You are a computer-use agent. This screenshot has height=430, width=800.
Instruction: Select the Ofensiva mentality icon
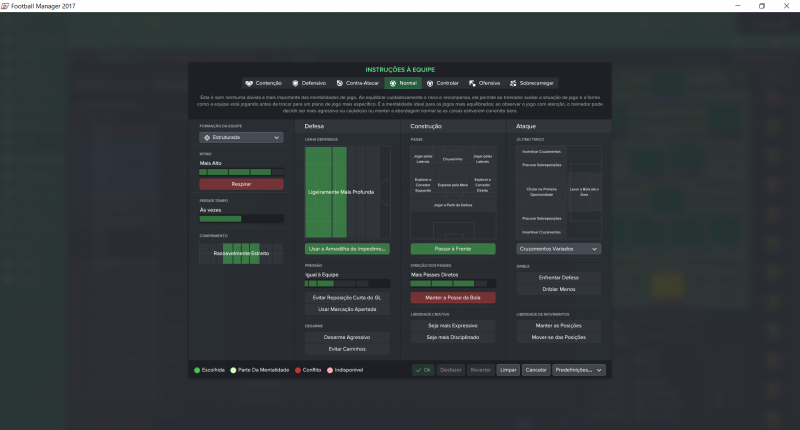[x=472, y=83]
